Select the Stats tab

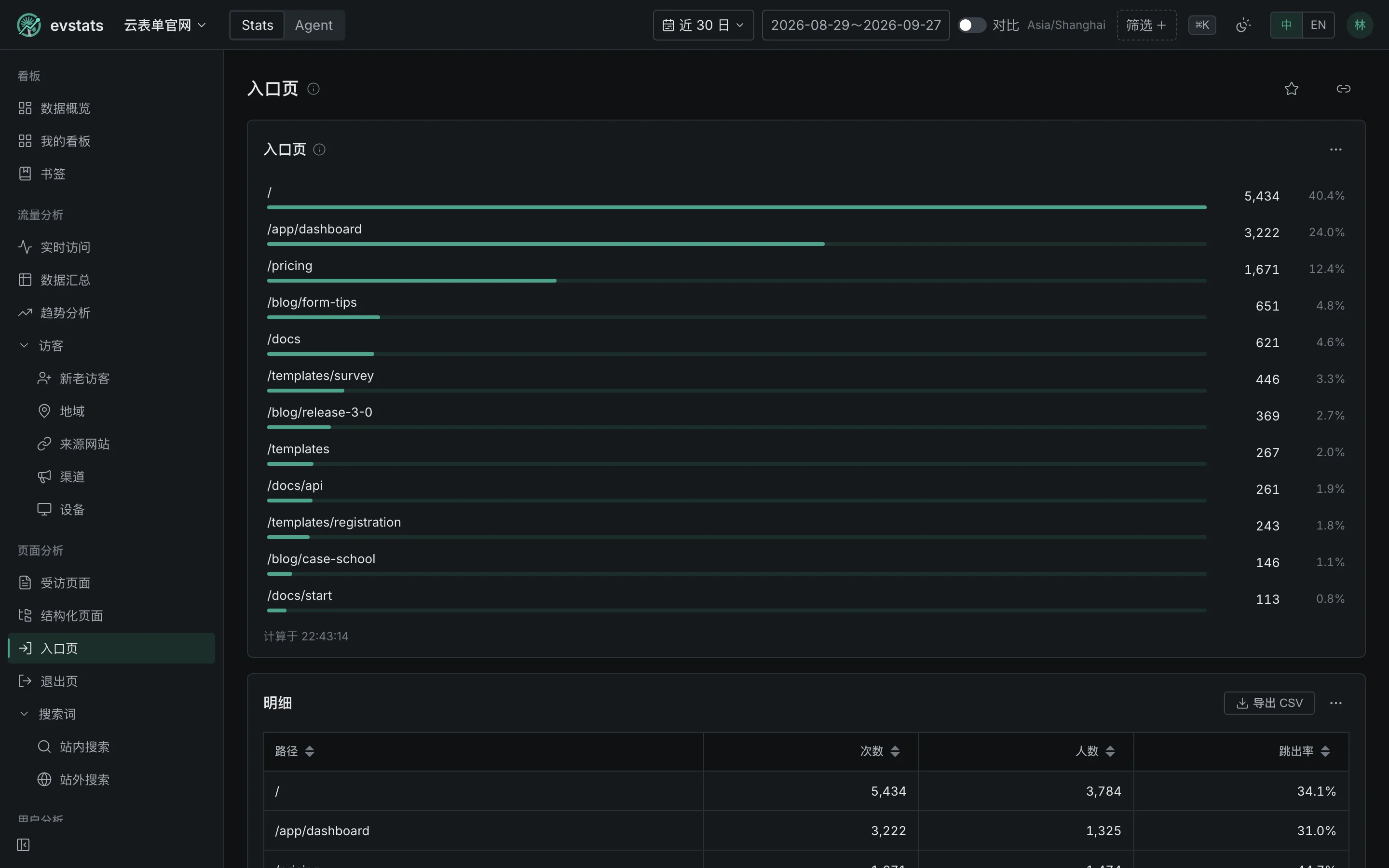[257, 25]
